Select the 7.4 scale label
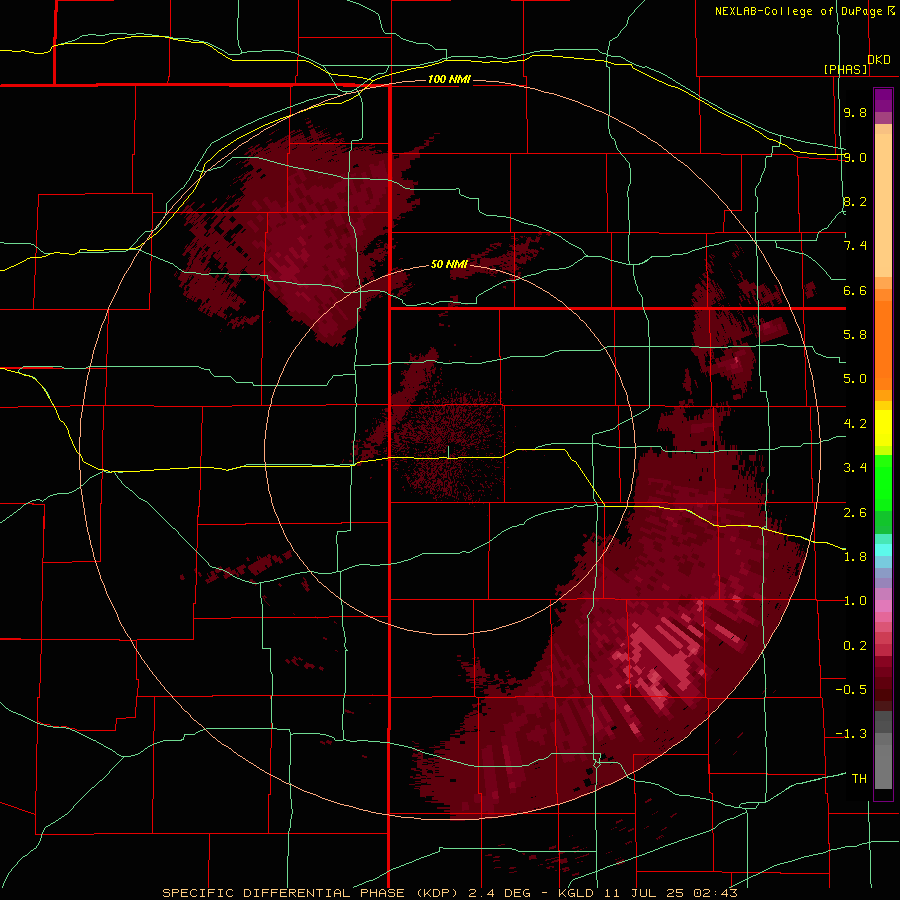900x900 pixels. tap(855, 246)
